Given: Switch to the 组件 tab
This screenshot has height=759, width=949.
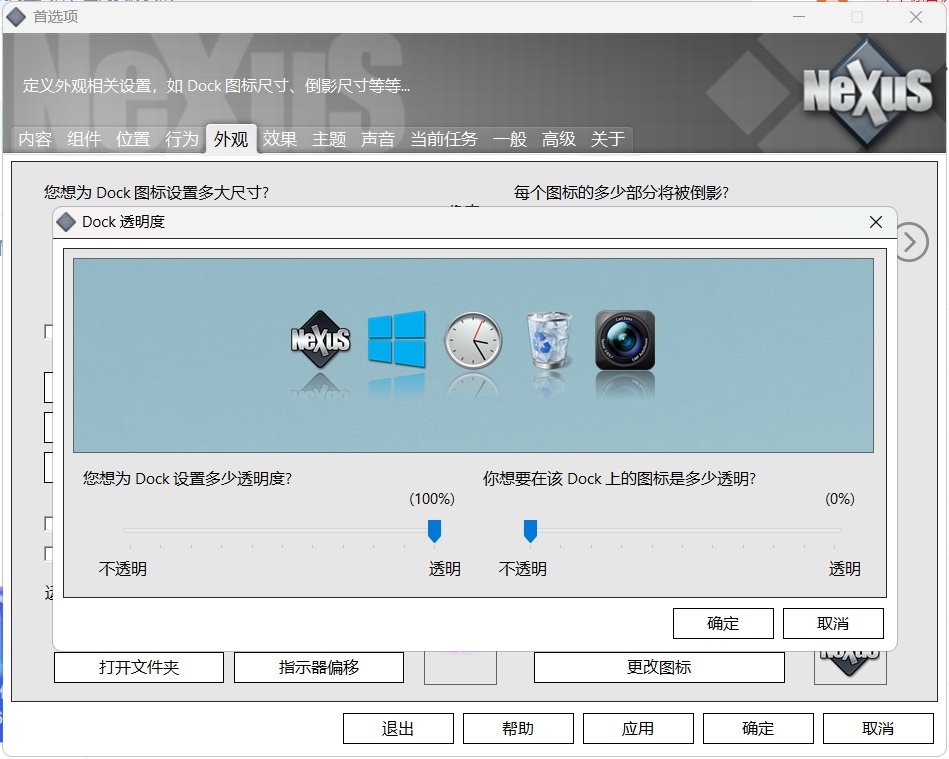Looking at the screenshot, I should pyautogui.click(x=84, y=139).
